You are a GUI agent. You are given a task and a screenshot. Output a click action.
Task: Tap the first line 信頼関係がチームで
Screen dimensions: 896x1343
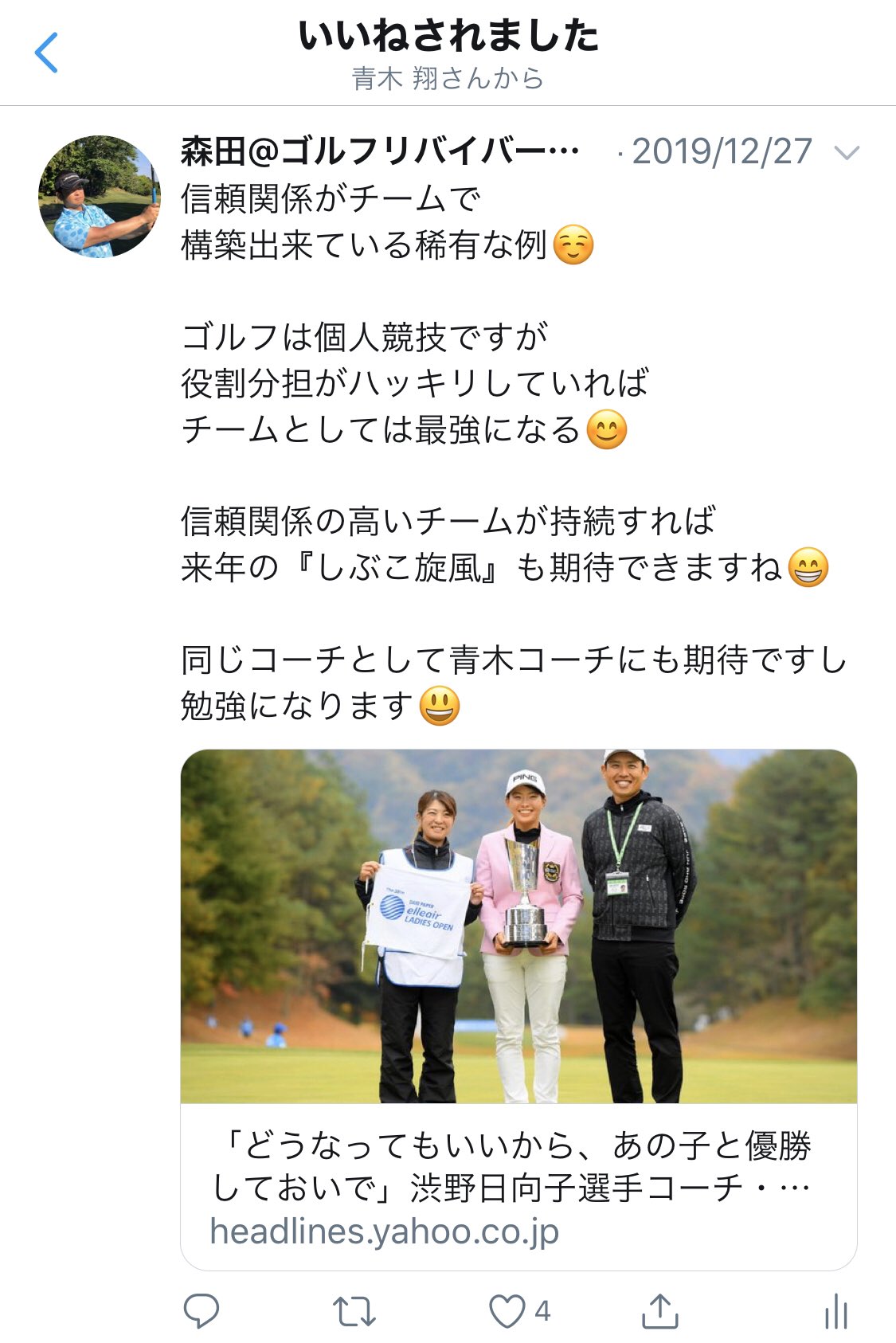tap(331, 199)
